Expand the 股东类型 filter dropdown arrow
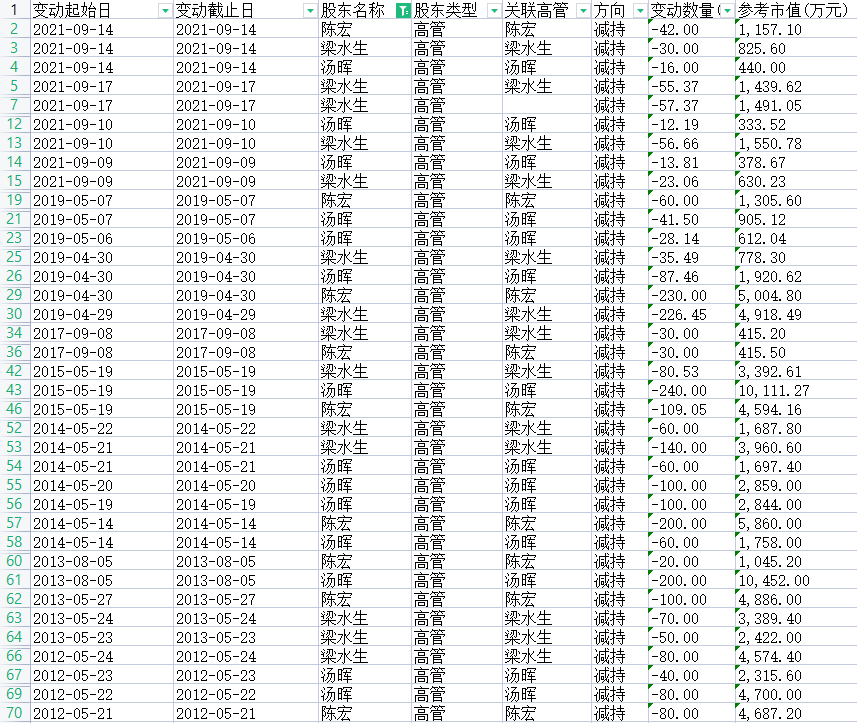This screenshot has width=857, height=723. point(493,10)
